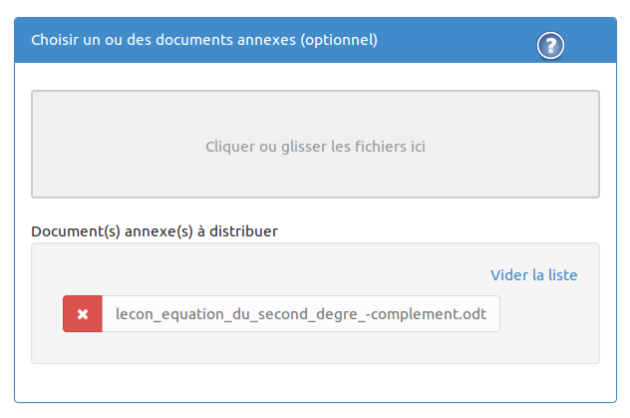Click the blue panel header bar
Screen dimensions: 630x418
pyautogui.click(x=315, y=40)
